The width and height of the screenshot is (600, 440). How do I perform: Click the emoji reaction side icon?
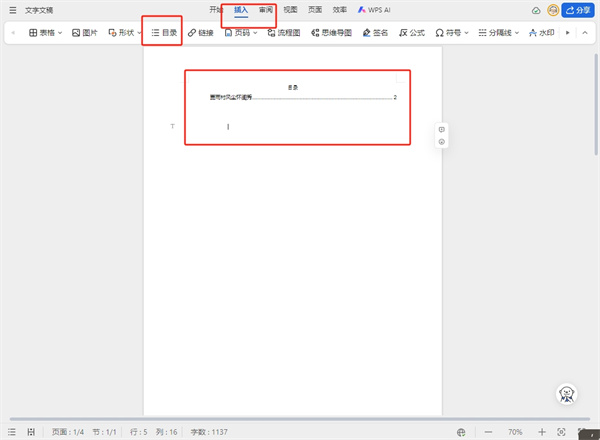442,142
